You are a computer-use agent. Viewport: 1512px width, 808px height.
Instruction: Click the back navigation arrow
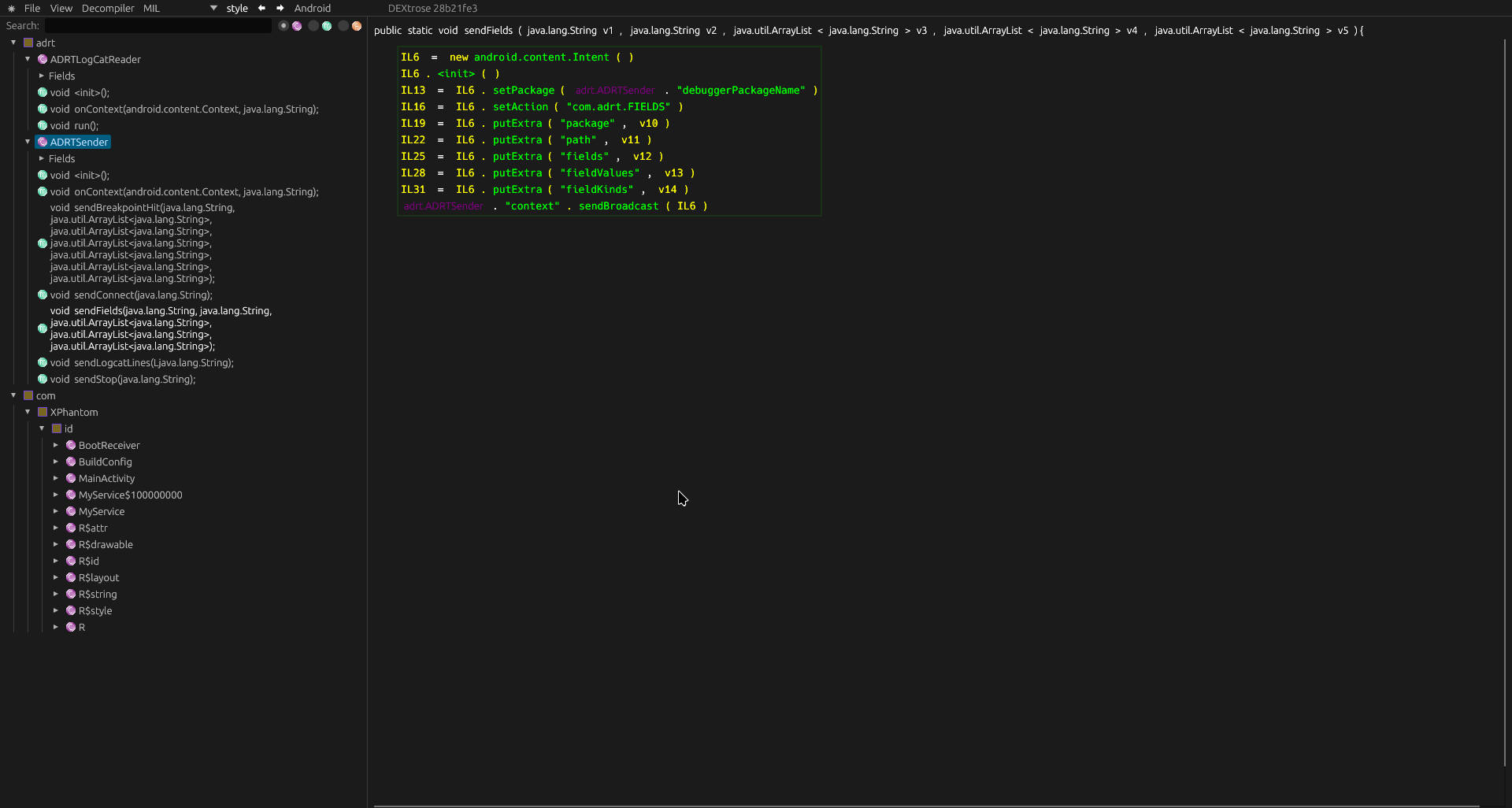pyautogui.click(x=261, y=8)
